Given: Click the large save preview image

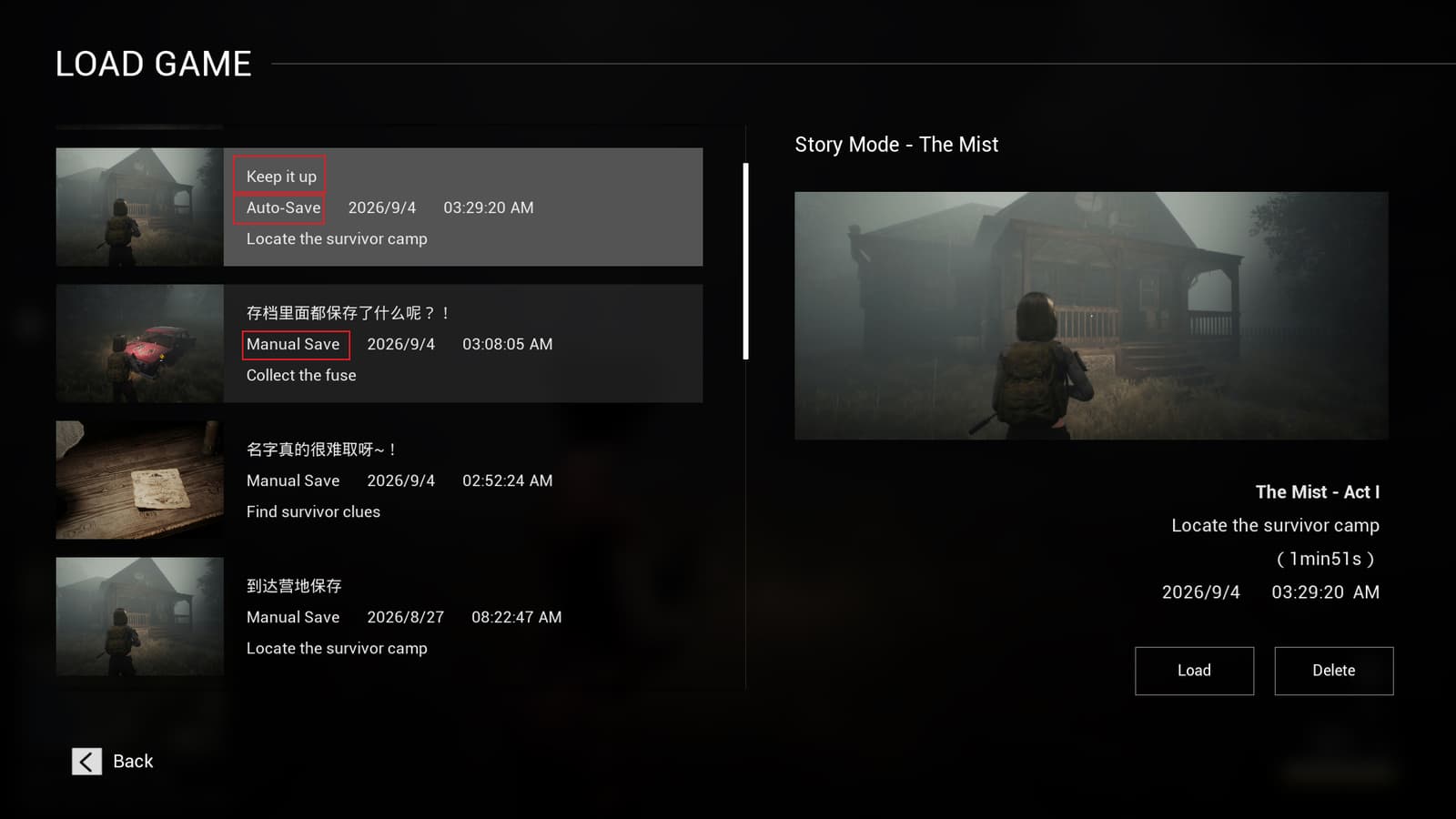Looking at the screenshot, I should click(1091, 316).
